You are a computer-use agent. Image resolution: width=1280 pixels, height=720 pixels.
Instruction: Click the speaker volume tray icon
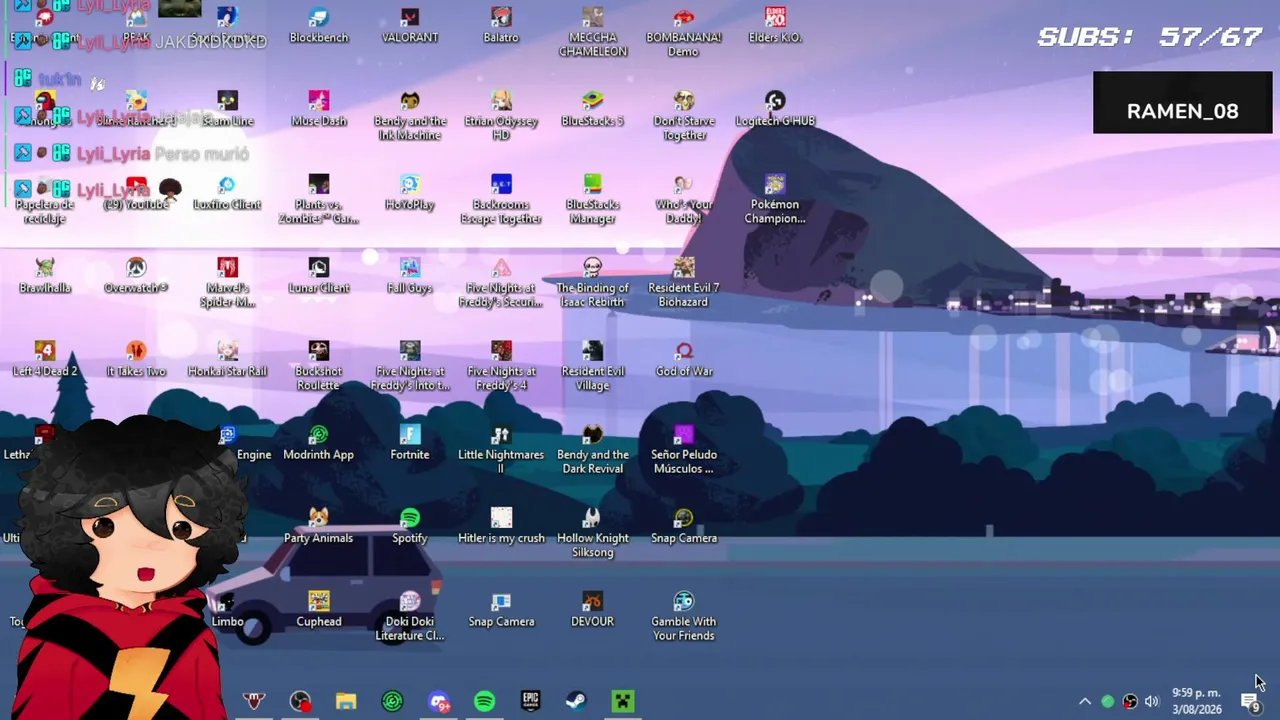click(1152, 701)
